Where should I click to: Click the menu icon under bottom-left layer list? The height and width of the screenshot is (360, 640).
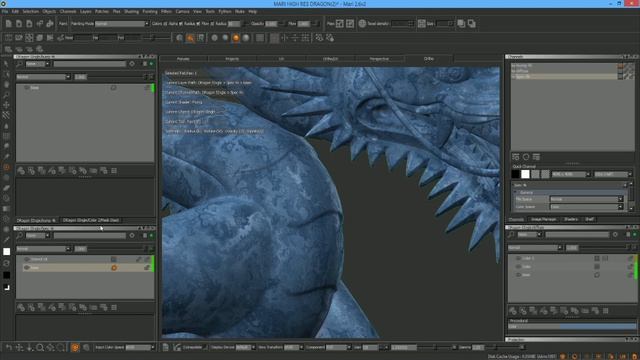114,307
